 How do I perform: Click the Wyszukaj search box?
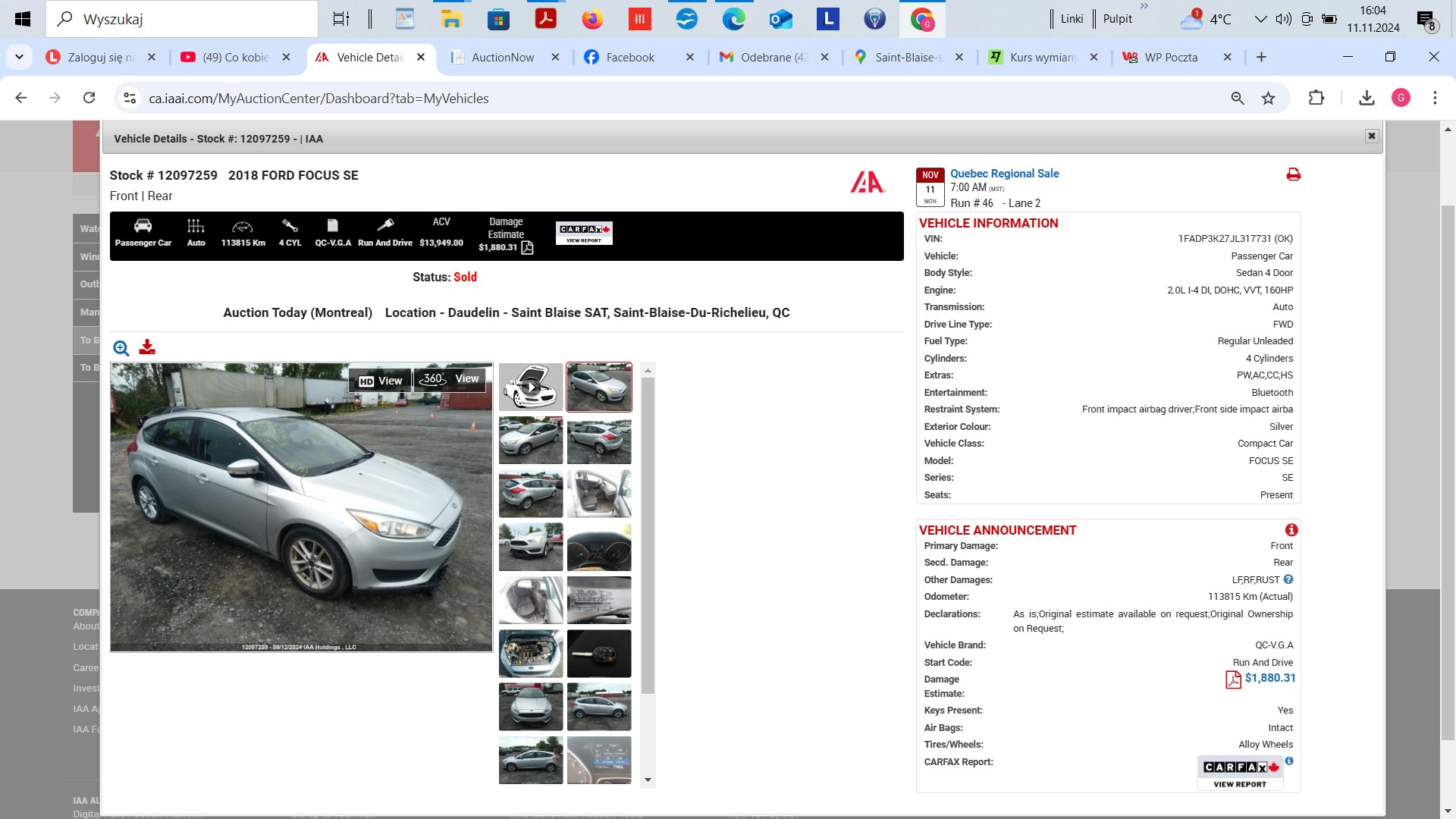(182, 19)
